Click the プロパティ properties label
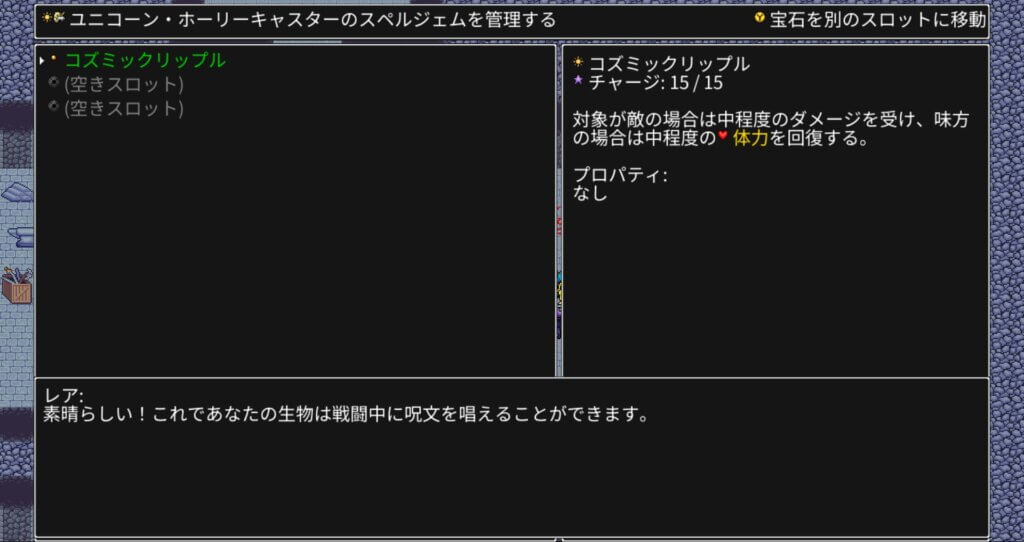This screenshot has height=542, width=1024. pyautogui.click(x=619, y=175)
